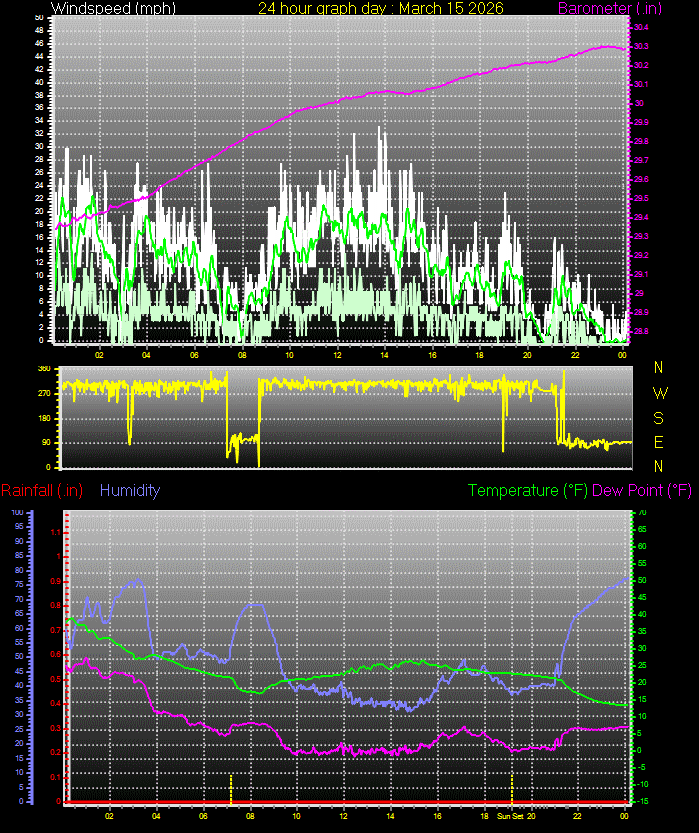Click rainfall axis value "0.9"
Screen dimensions: 699x833
pos(56,581)
